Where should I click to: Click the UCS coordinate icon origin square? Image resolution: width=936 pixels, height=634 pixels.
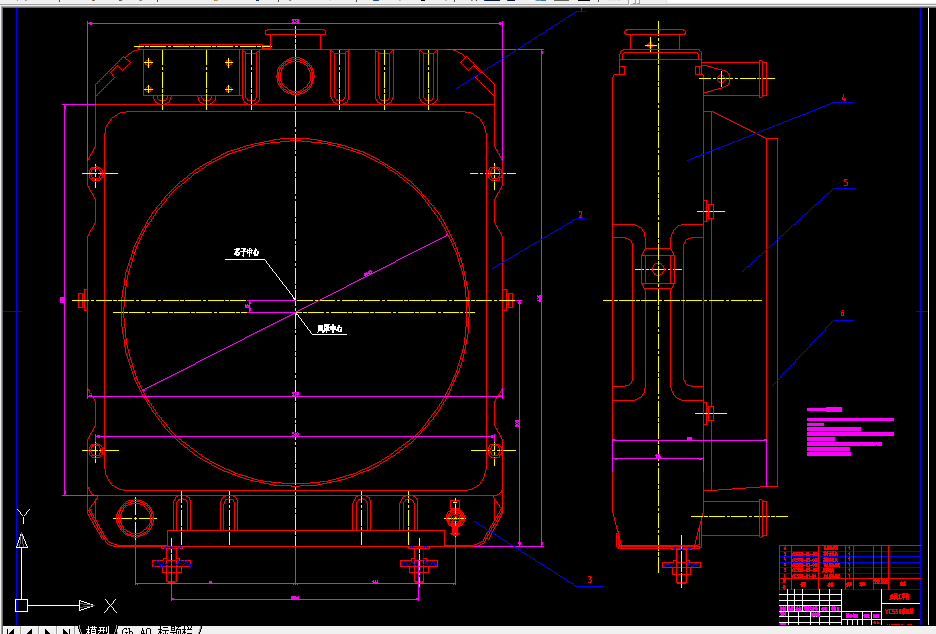(21, 605)
